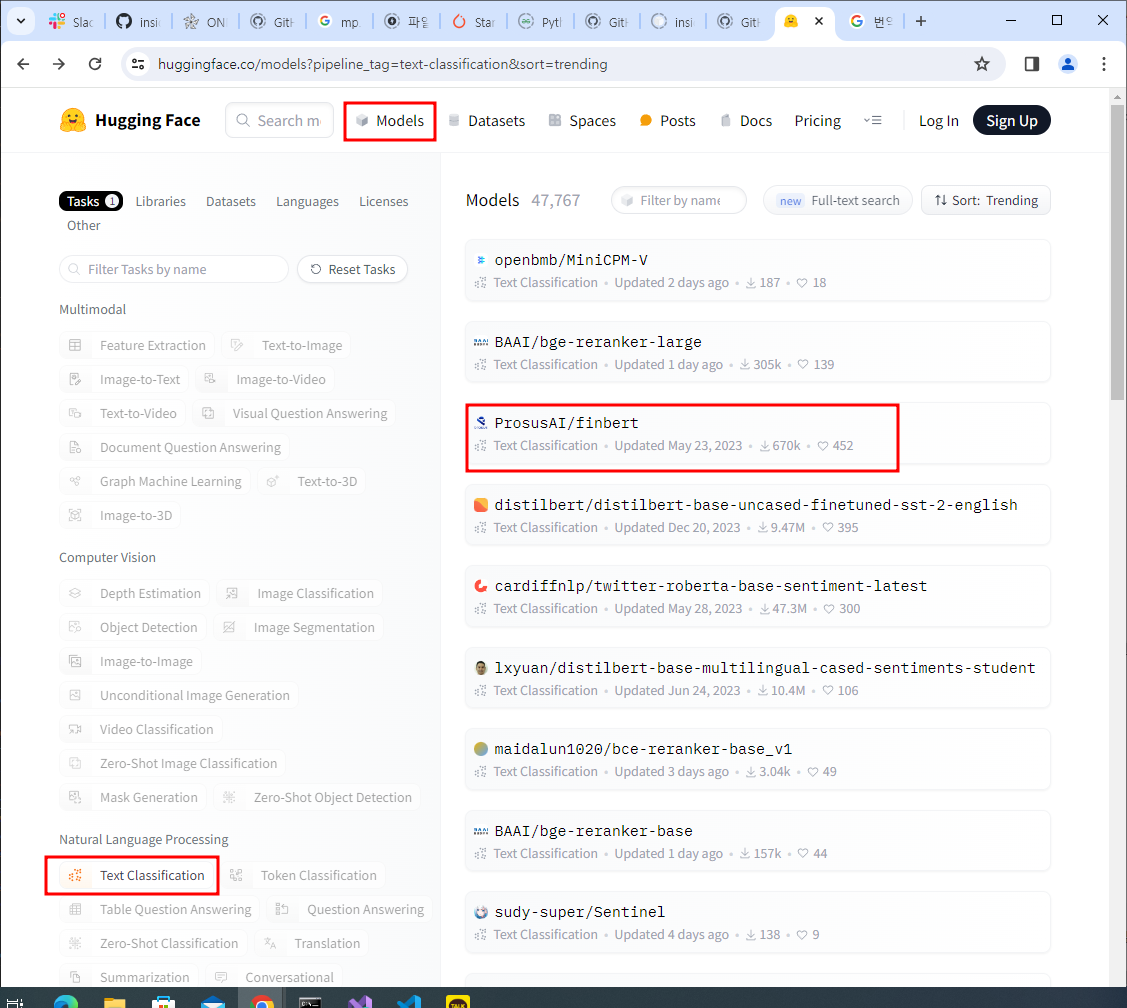The height and width of the screenshot is (1008, 1127).
Task: Toggle the Text-to-Image task filter
Action: [x=286, y=346]
